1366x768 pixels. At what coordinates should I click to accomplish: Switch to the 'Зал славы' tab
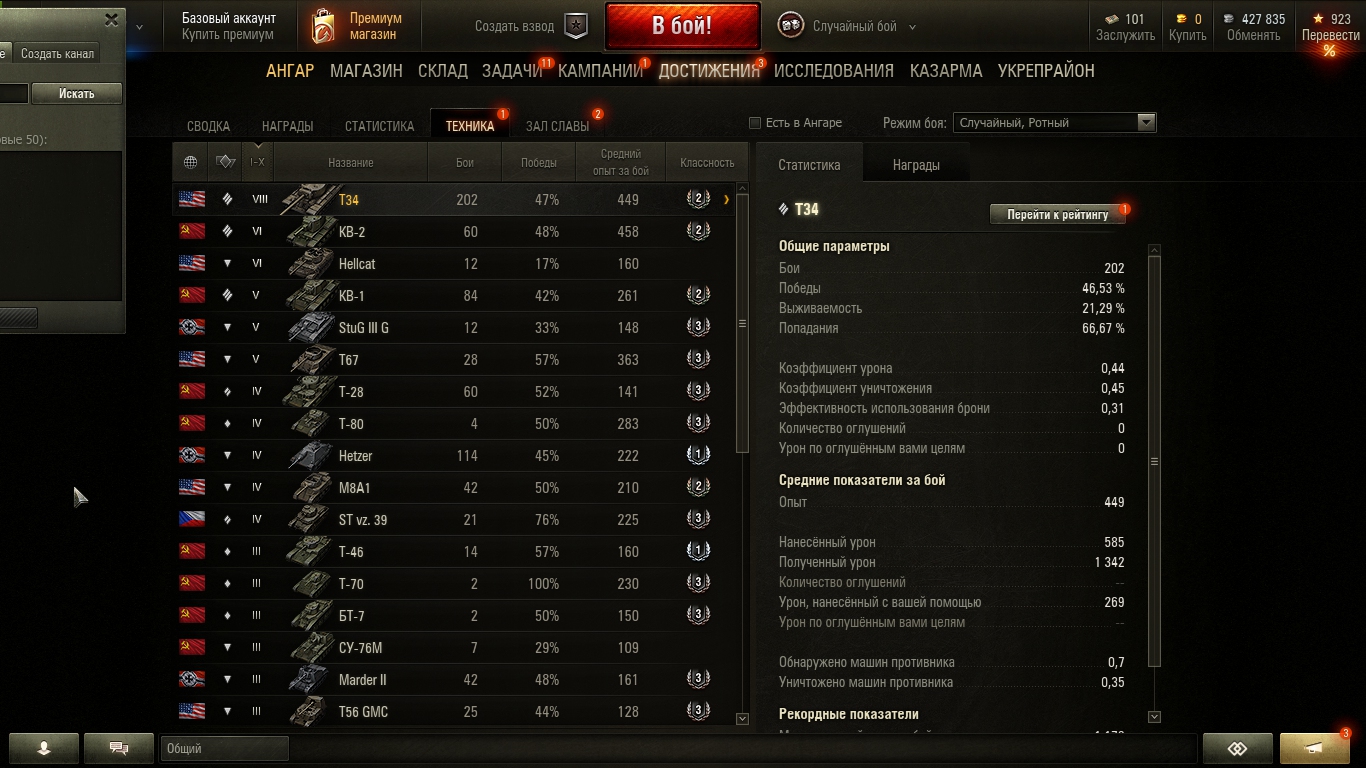click(x=557, y=126)
